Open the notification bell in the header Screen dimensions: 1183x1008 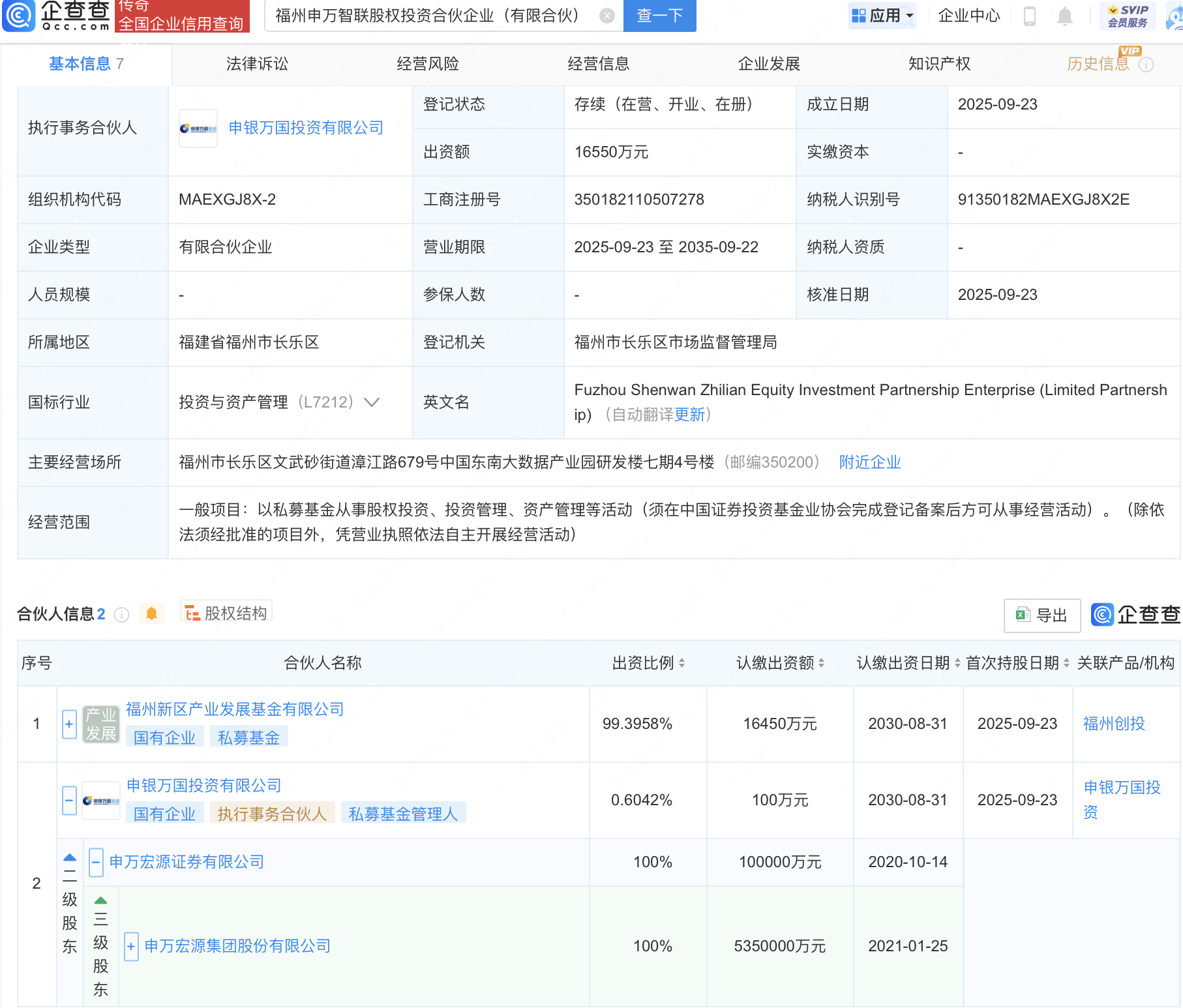[x=1064, y=16]
